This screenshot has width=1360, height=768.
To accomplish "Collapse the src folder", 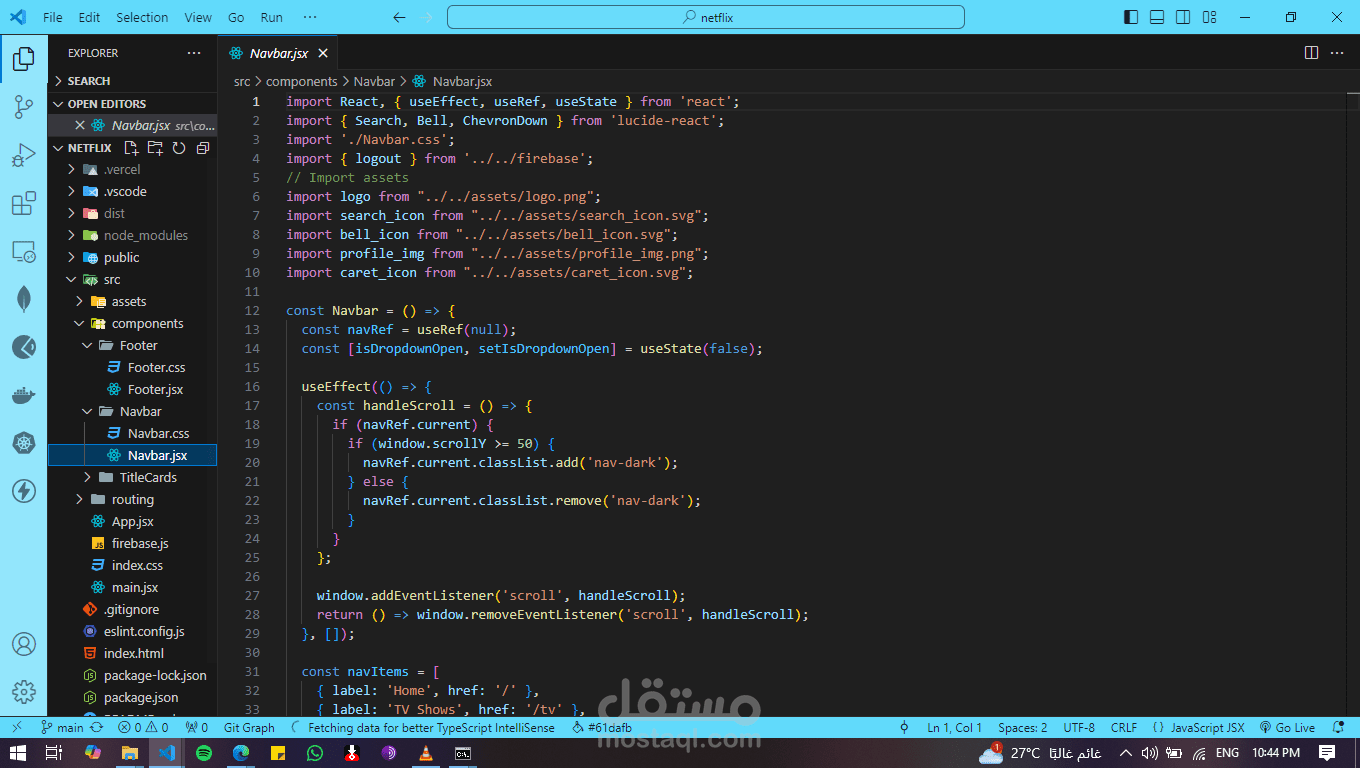I will pyautogui.click(x=132, y=280).
